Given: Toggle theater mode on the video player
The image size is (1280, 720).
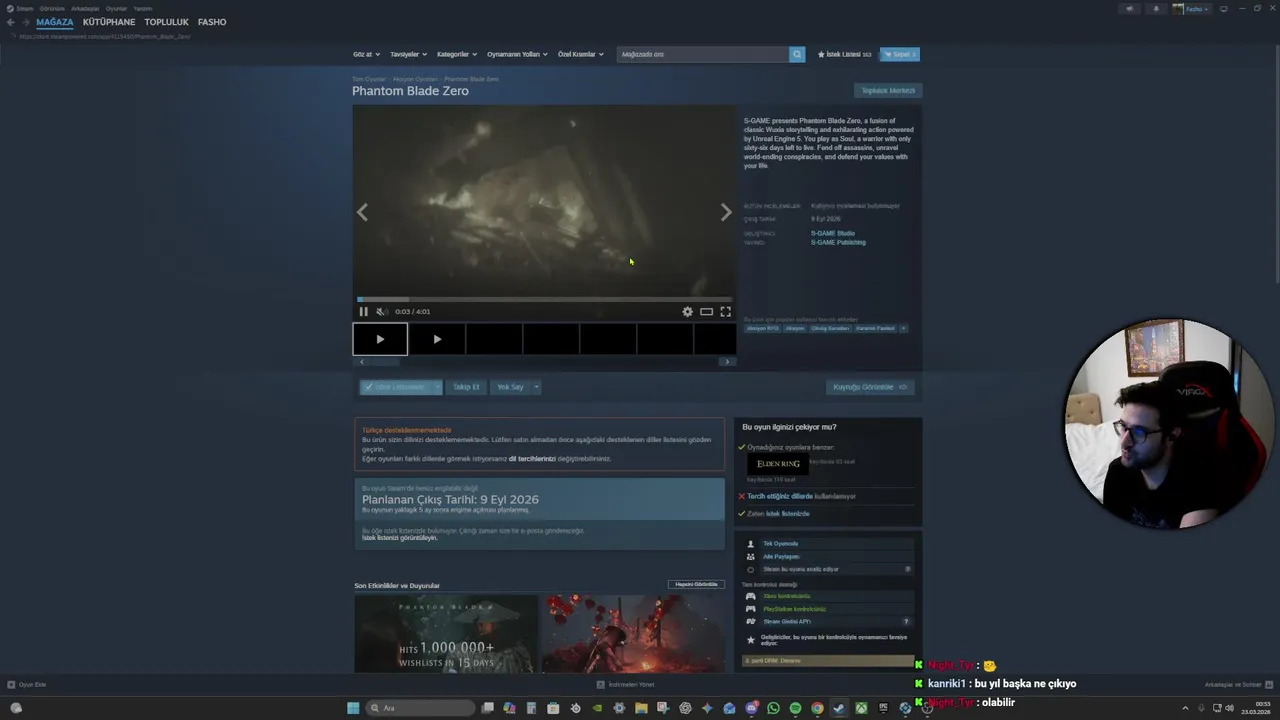Looking at the screenshot, I should (706, 311).
